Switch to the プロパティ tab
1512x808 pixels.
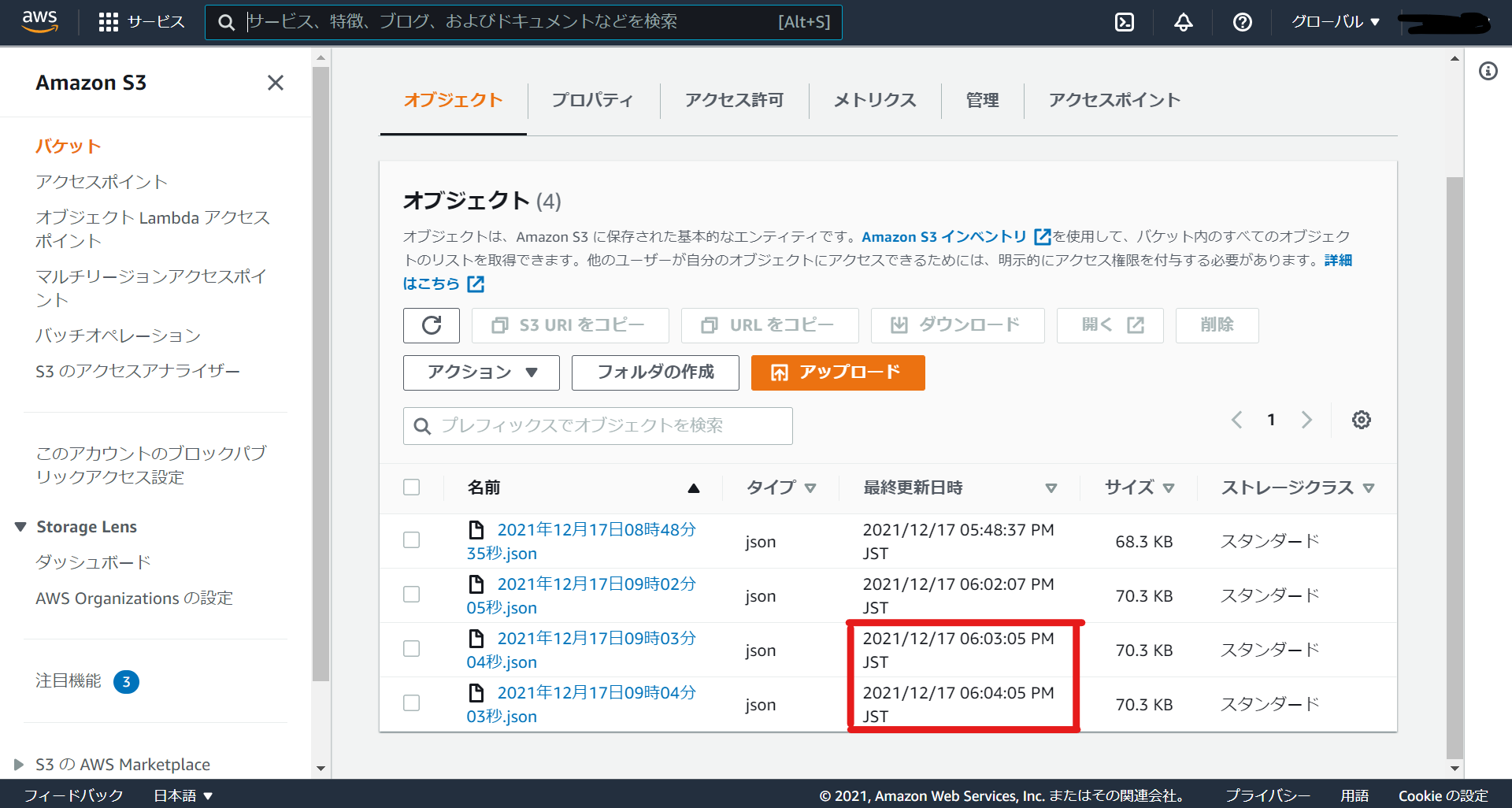click(593, 100)
